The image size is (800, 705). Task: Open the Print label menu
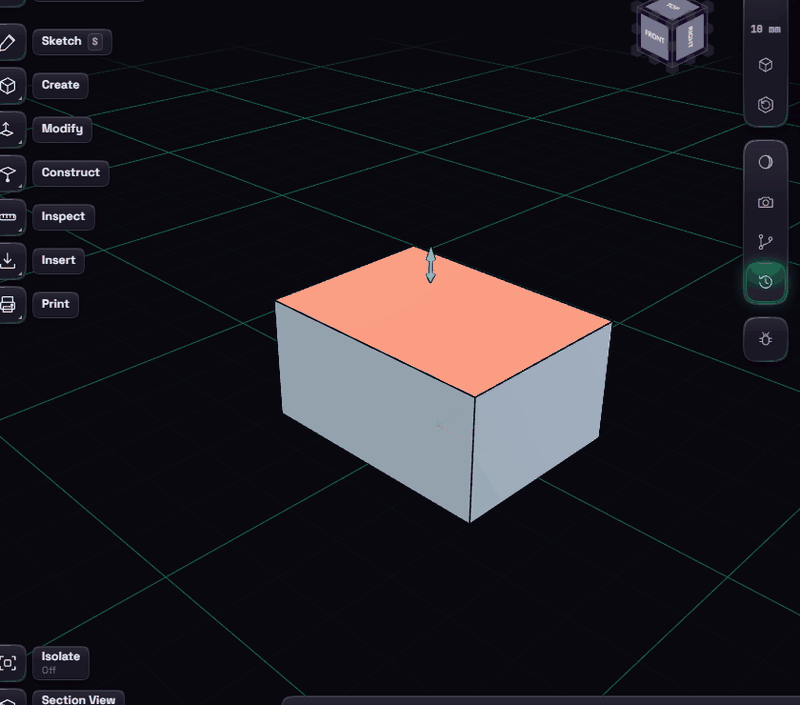[55, 305]
